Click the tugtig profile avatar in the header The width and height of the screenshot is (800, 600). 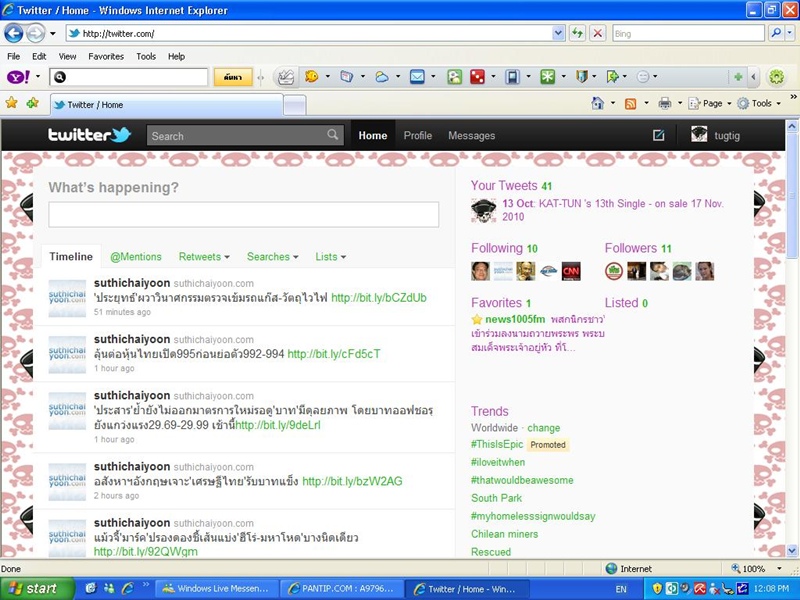[x=699, y=135]
